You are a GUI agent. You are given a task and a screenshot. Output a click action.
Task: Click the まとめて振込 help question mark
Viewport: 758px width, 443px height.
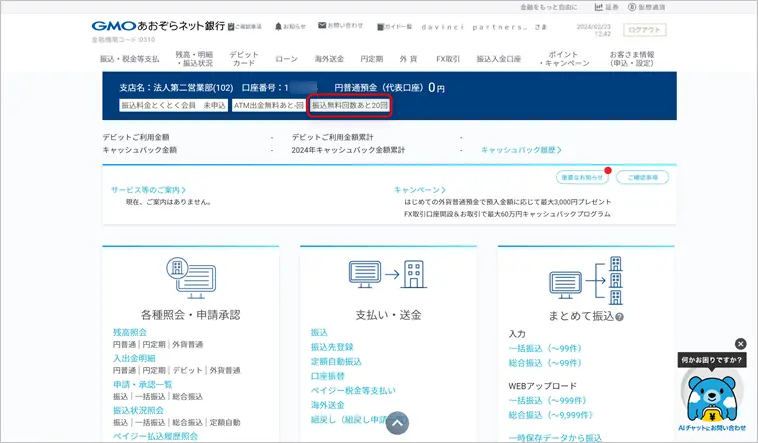619,317
